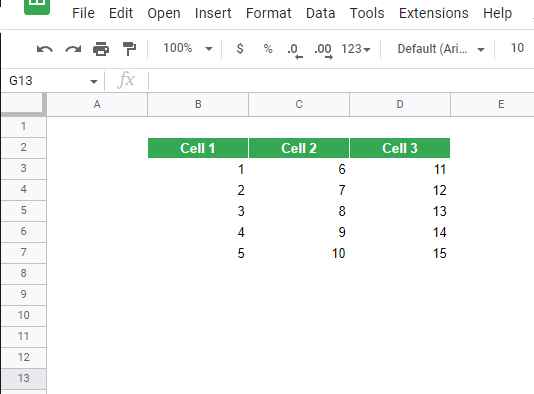Select row 2 header

23,148
